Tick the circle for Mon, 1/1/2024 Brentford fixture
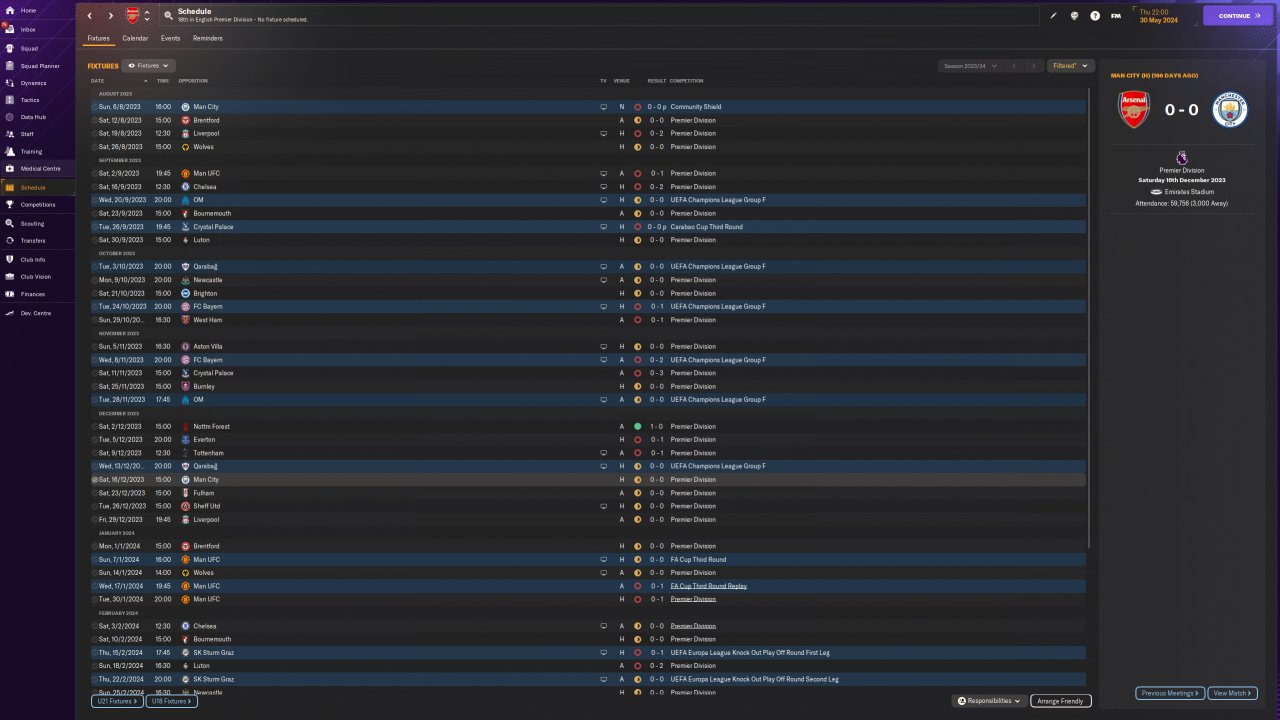This screenshot has width=1280, height=720. (95, 546)
